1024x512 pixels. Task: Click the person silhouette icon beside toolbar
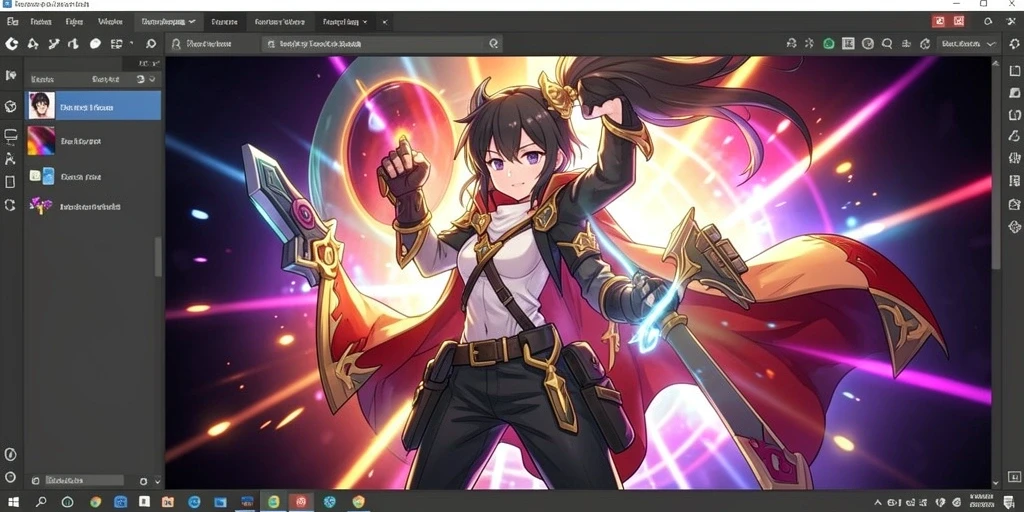coord(176,44)
